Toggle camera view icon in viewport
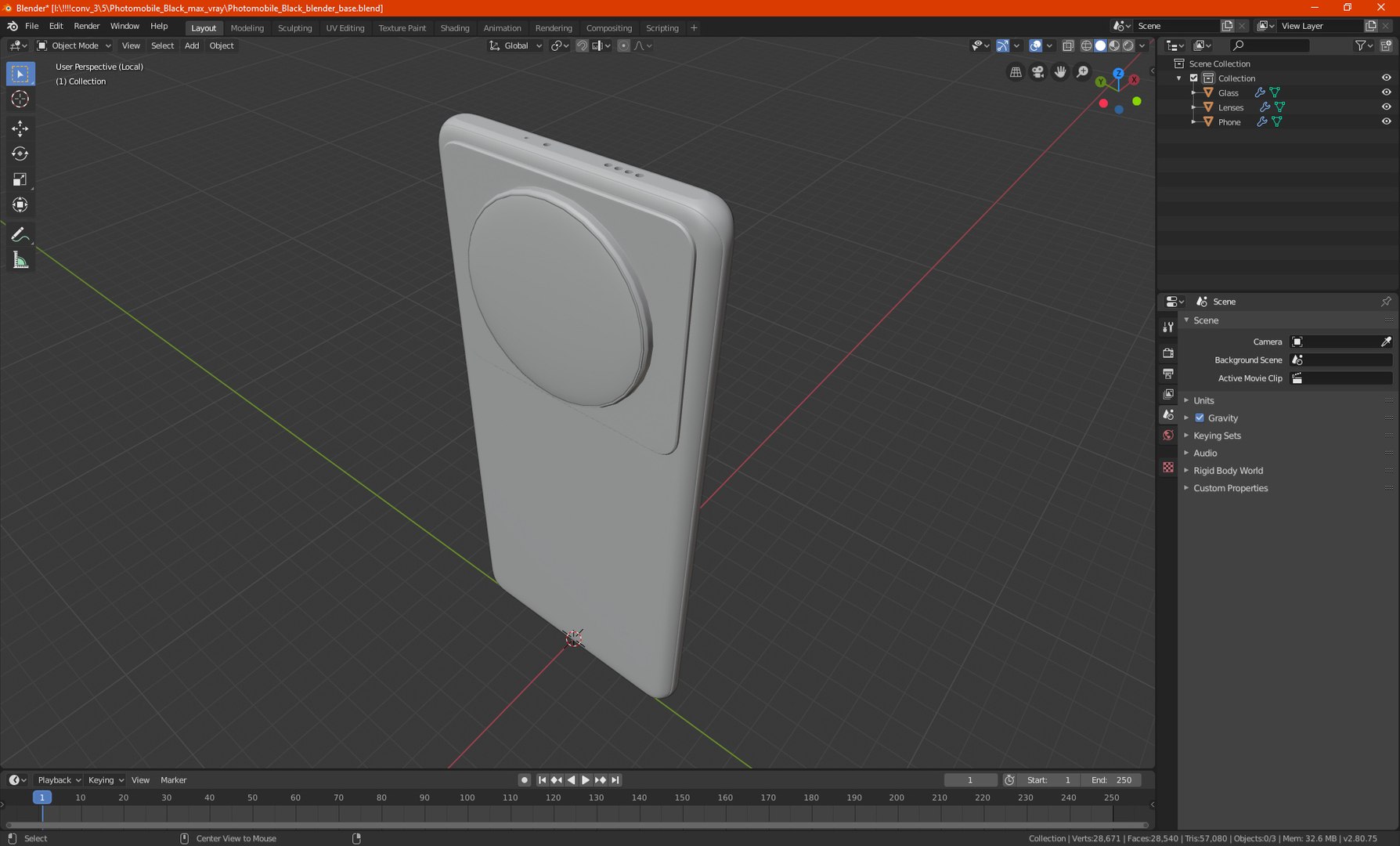The image size is (1400, 846). coord(1037,72)
